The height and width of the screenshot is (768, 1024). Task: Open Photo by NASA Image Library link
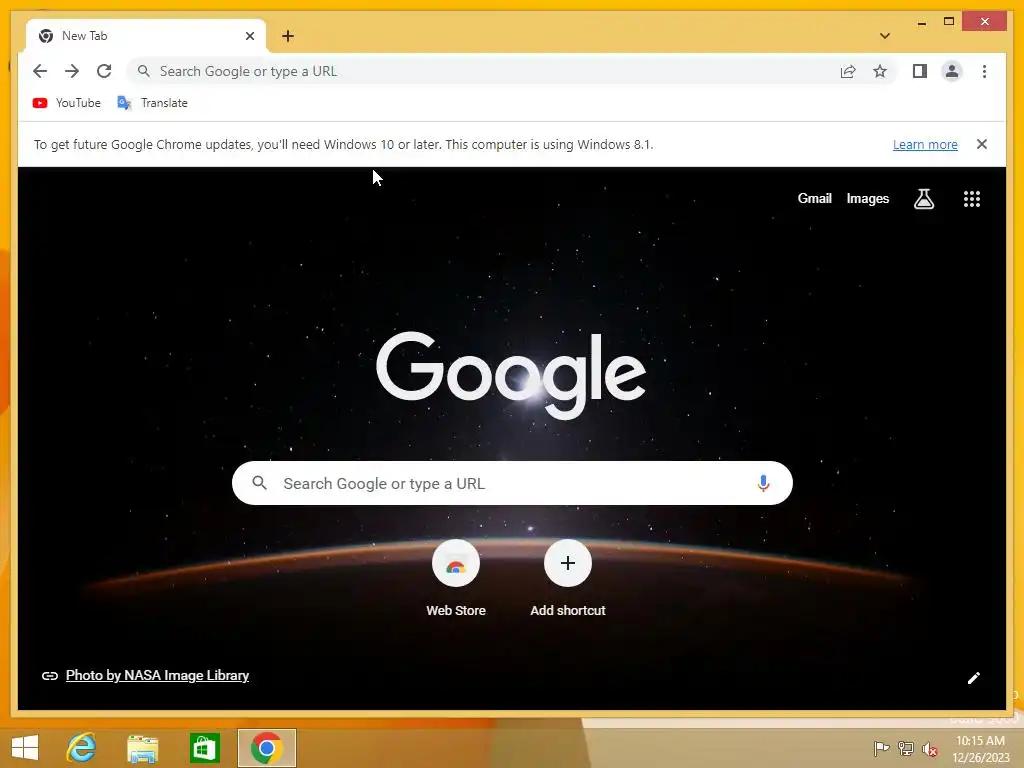coord(157,675)
